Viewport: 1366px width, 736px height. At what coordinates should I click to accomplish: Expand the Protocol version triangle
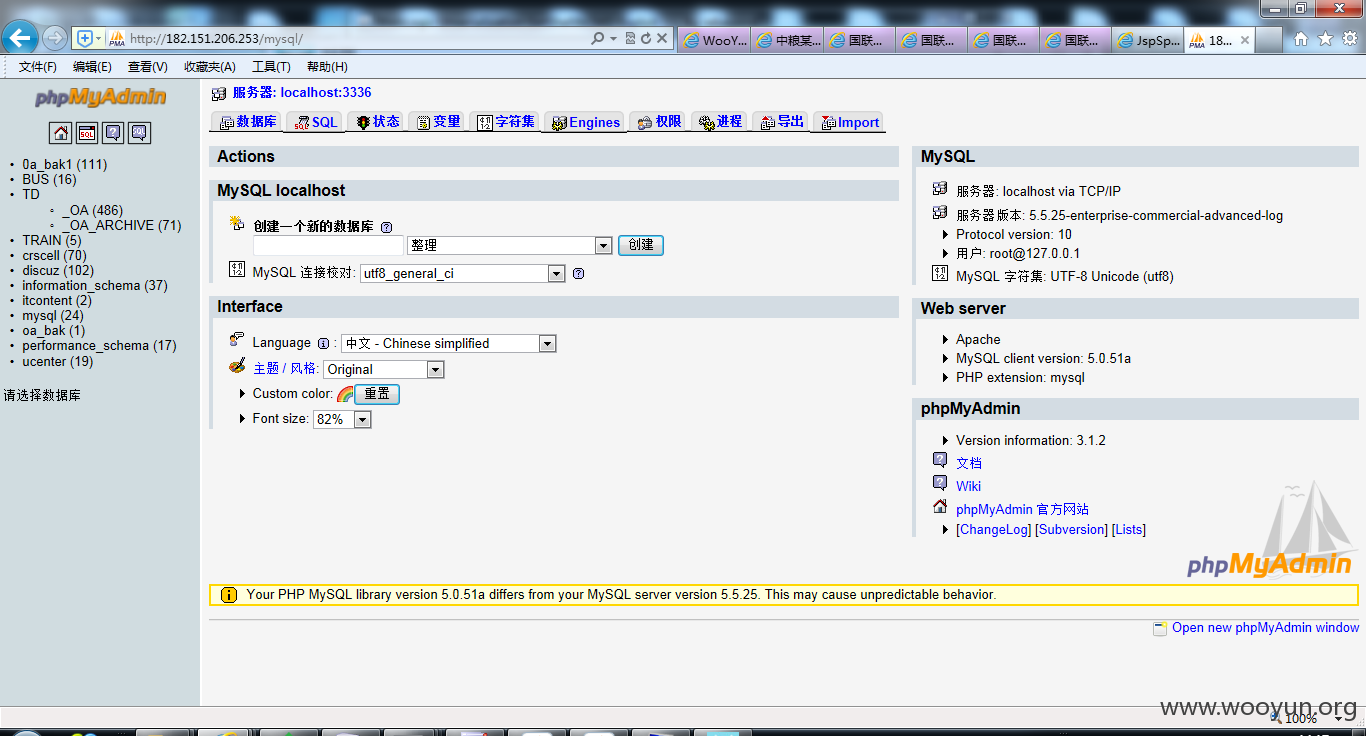pyautogui.click(x=946, y=235)
